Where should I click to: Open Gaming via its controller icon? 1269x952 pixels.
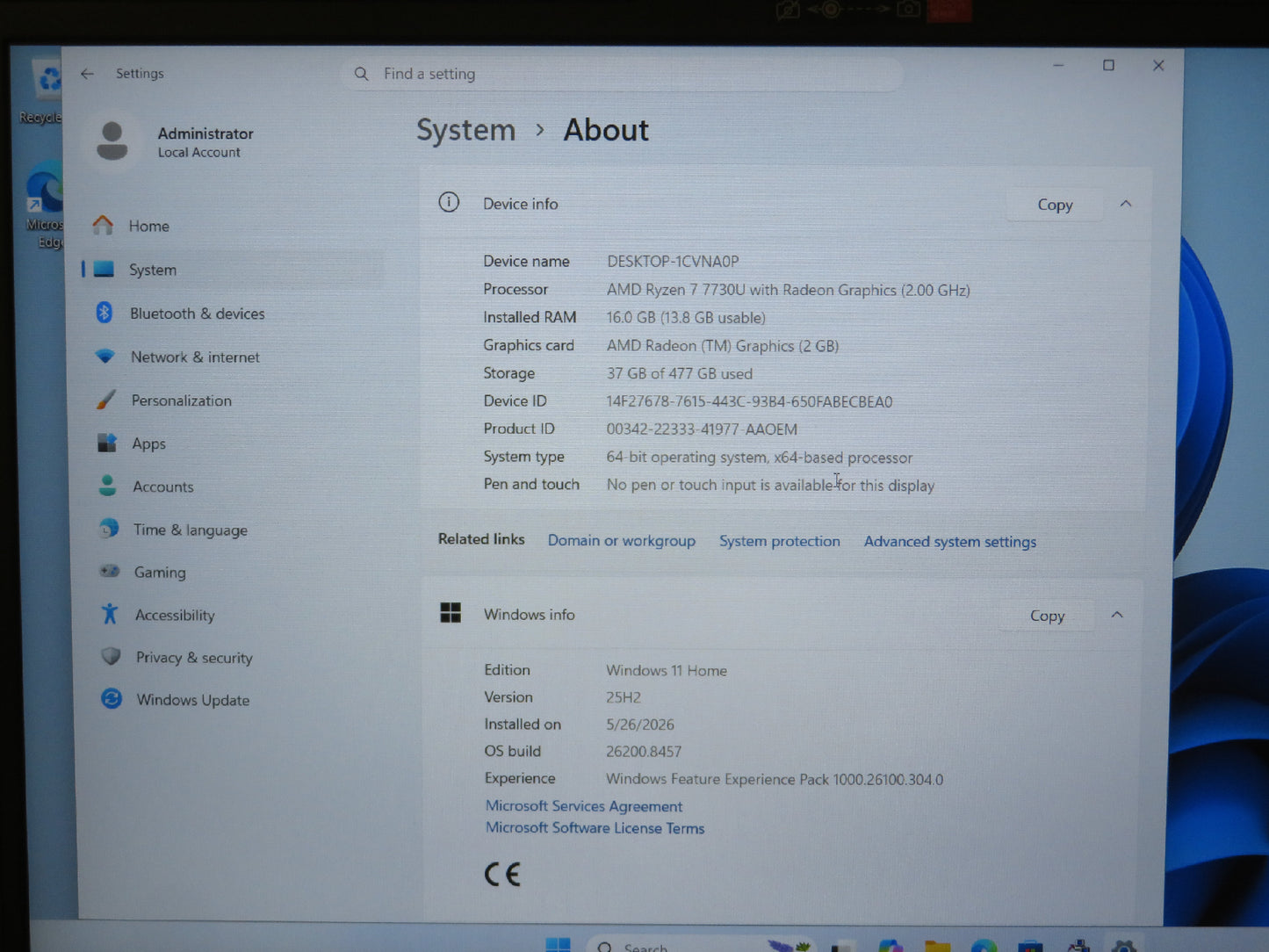pos(109,571)
